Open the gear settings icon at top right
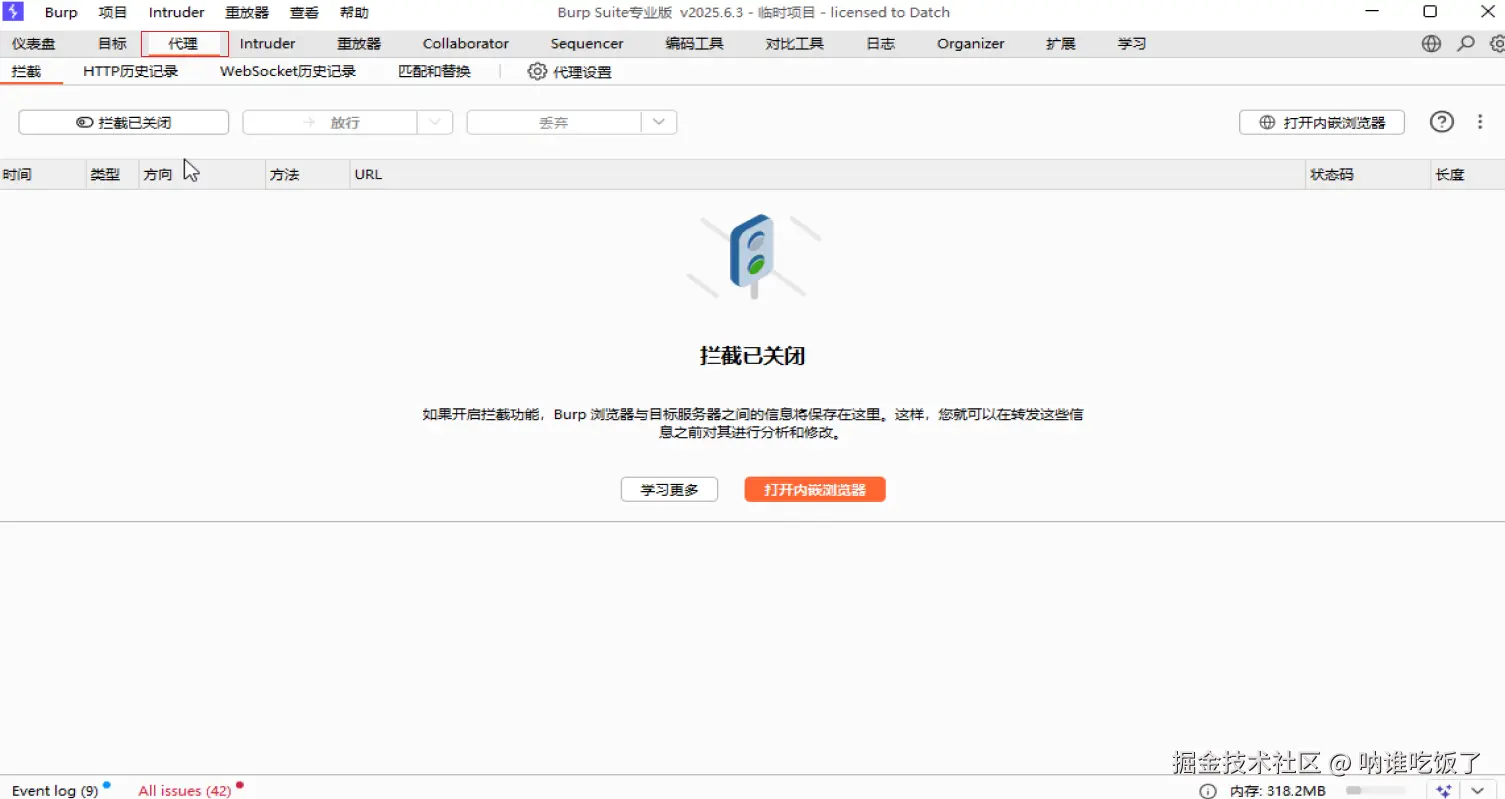The width and height of the screenshot is (1505, 799). click(1497, 44)
